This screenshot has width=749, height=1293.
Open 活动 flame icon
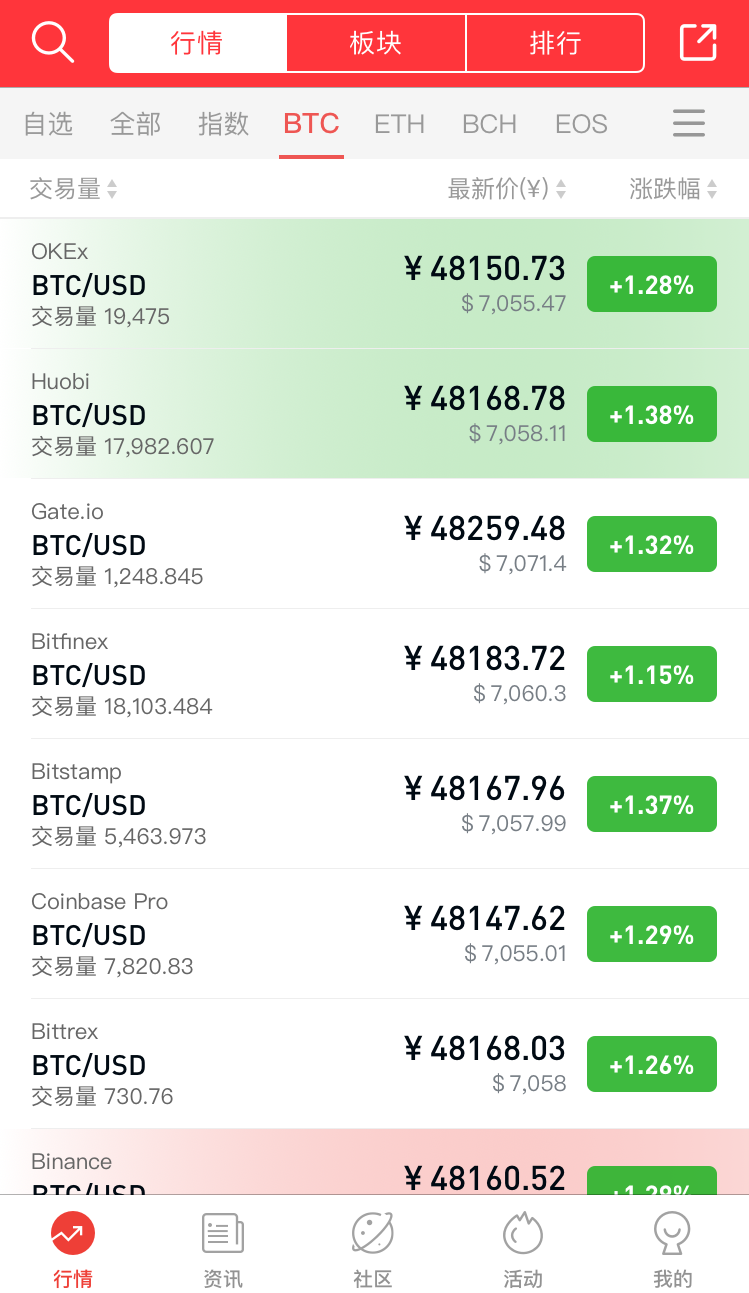click(x=523, y=1233)
